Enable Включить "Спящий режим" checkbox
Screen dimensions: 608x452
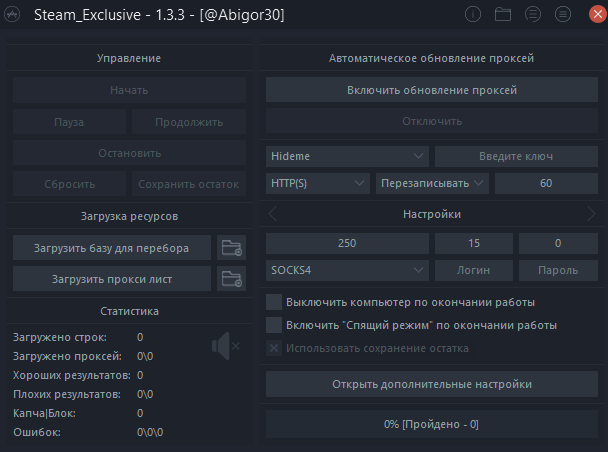coord(274,325)
